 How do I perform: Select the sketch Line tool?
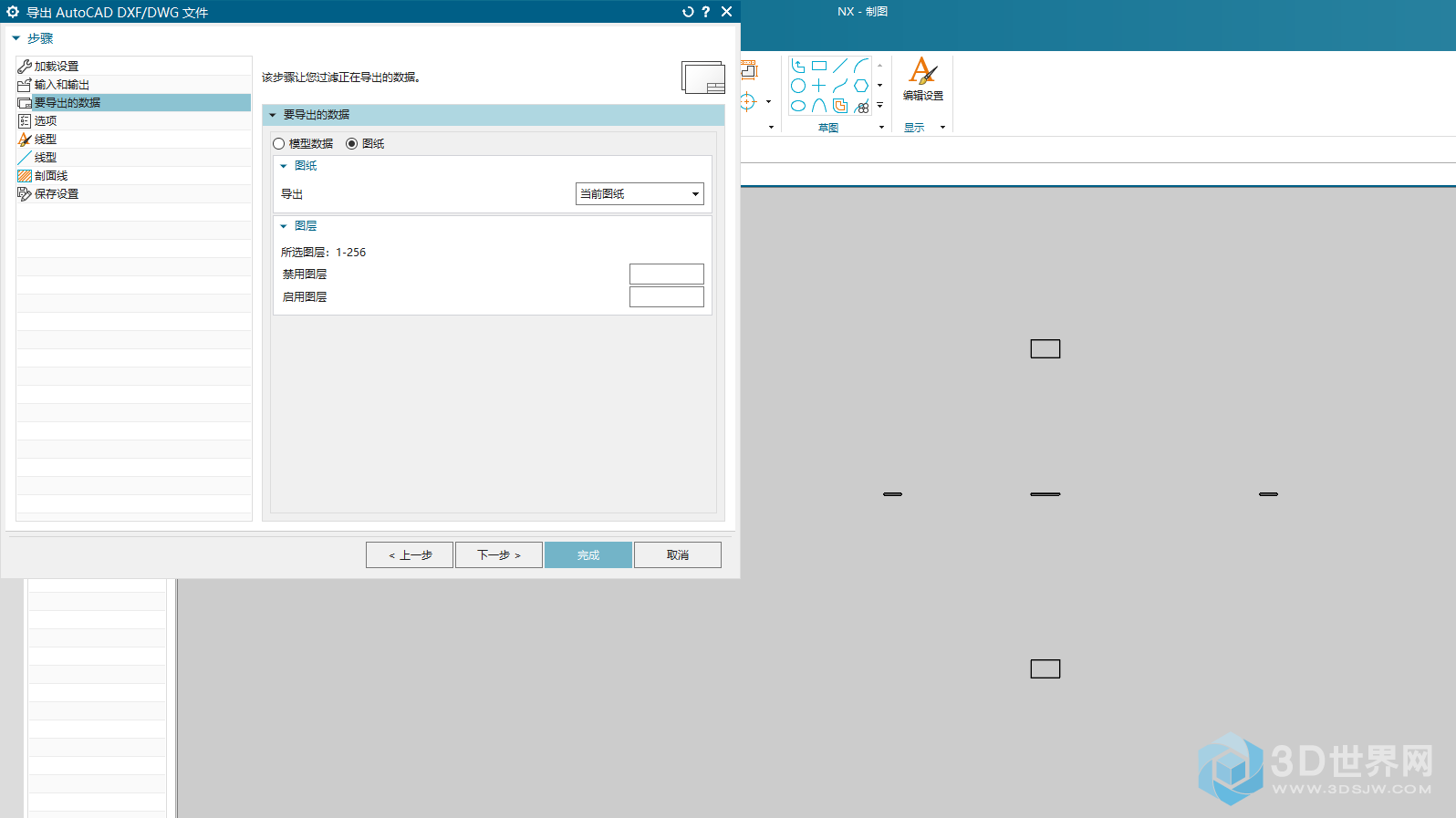840,66
